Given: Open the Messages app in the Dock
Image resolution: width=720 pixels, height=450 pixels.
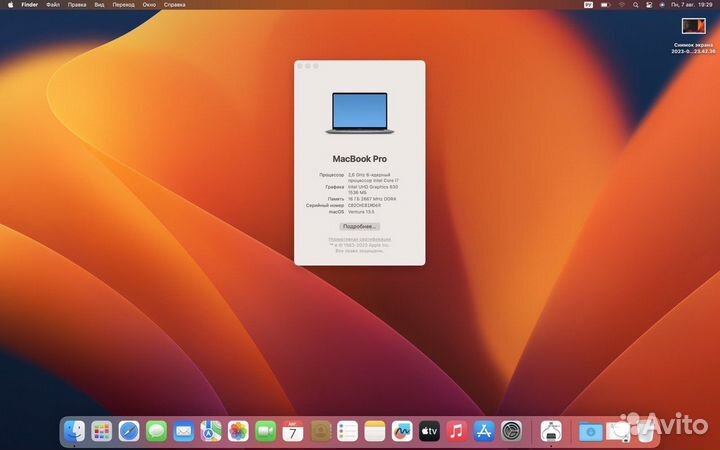Looking at the screenshot, I should coord(157,432).
